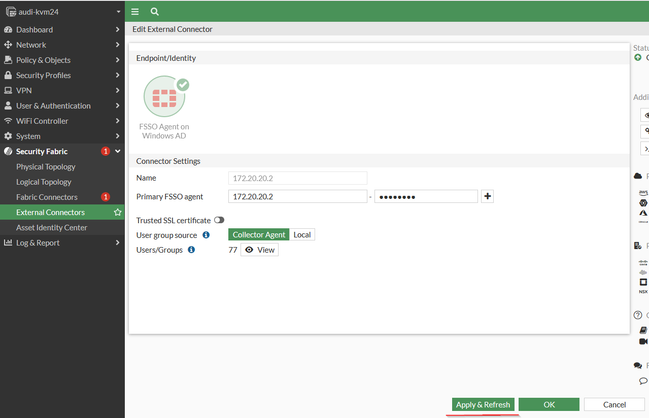The width and height of the screenshot is (649, 418).
Task: Click info icon beside Users/Groups
Action: pos(191,250)
